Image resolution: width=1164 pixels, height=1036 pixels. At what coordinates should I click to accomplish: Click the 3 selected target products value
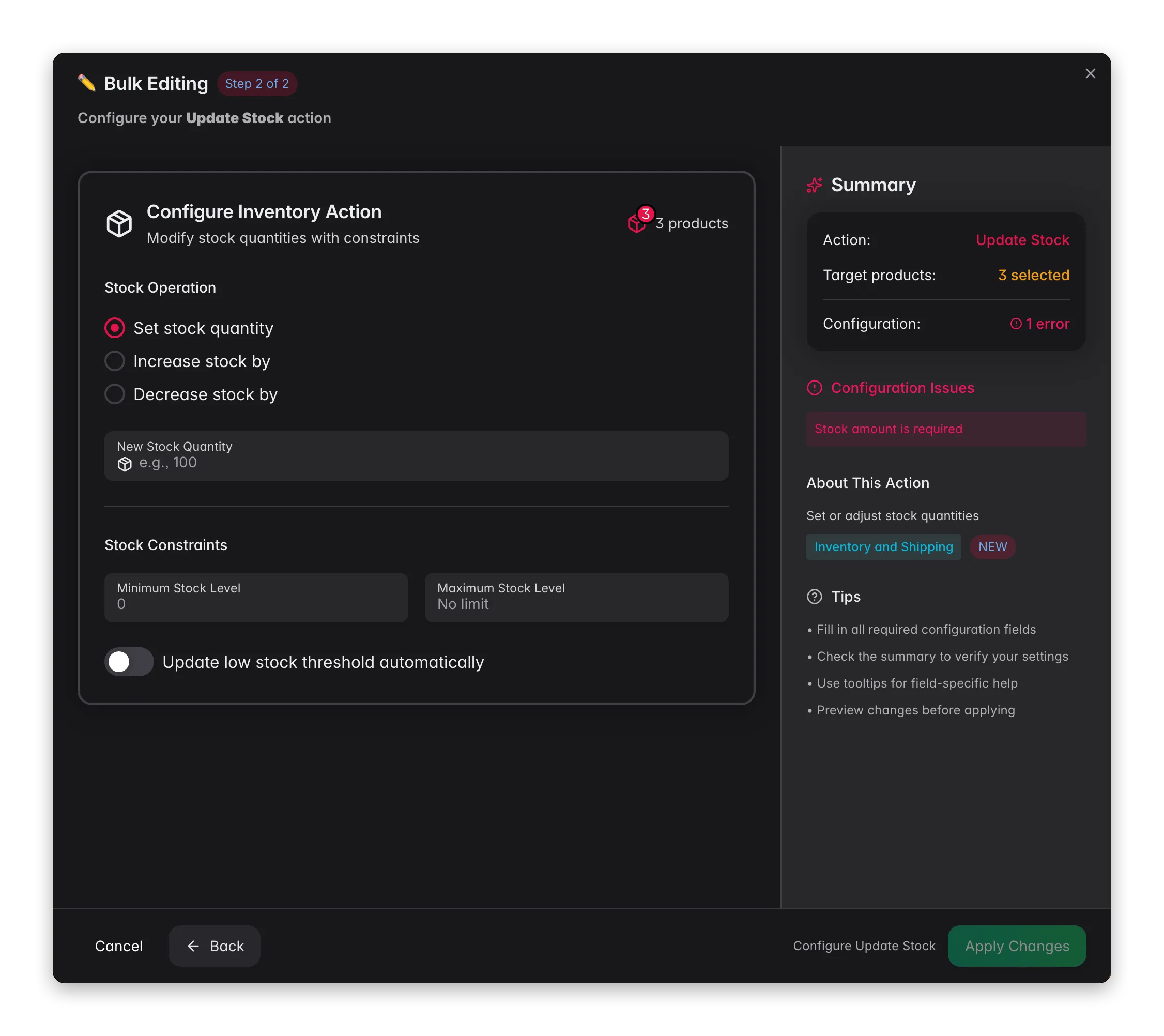(1034, 275)
